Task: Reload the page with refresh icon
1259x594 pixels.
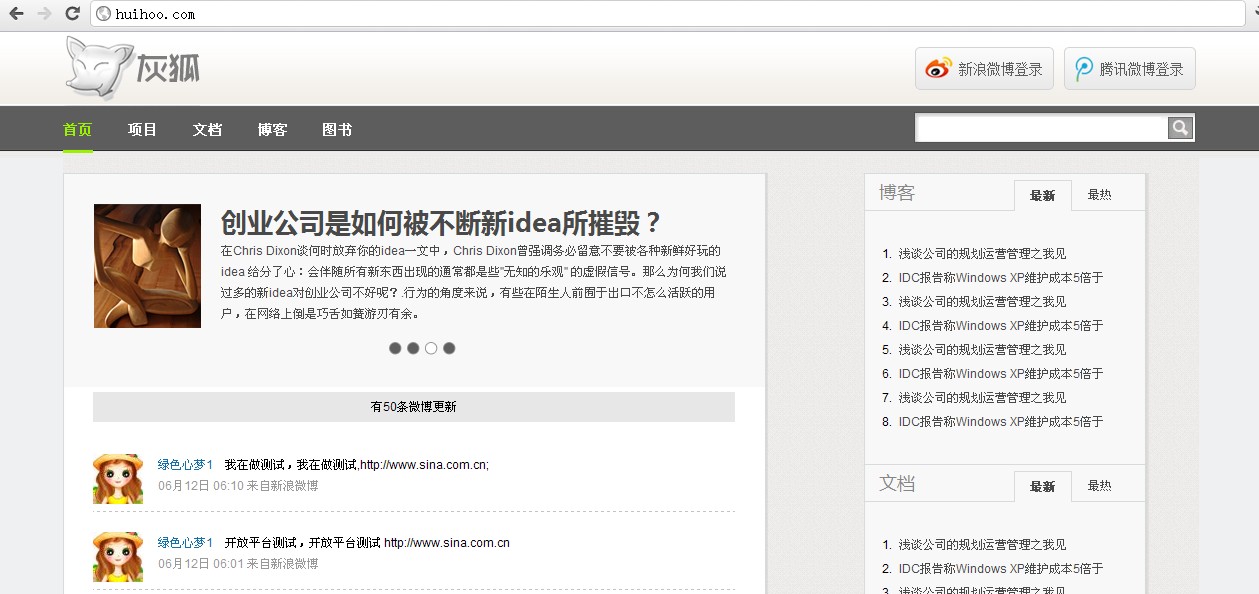Action: pyautogui.click(x=72, y=14)
